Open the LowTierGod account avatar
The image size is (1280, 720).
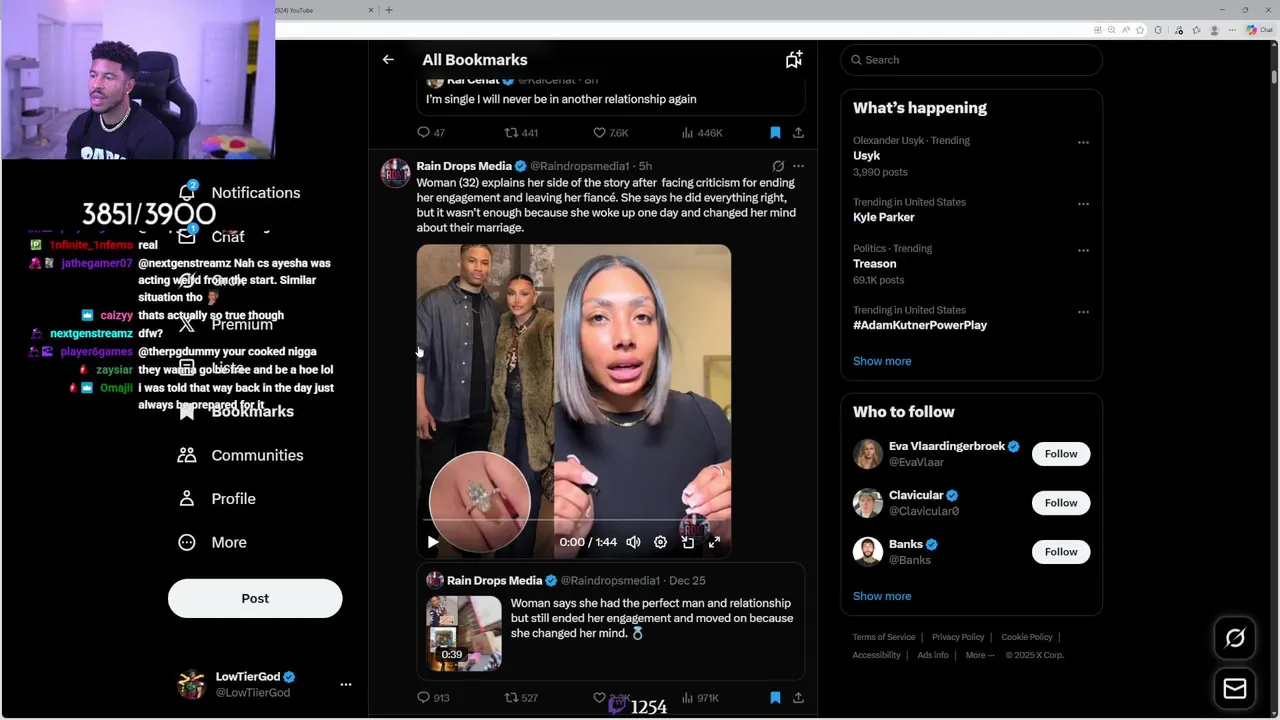click(x=191, y=685)
